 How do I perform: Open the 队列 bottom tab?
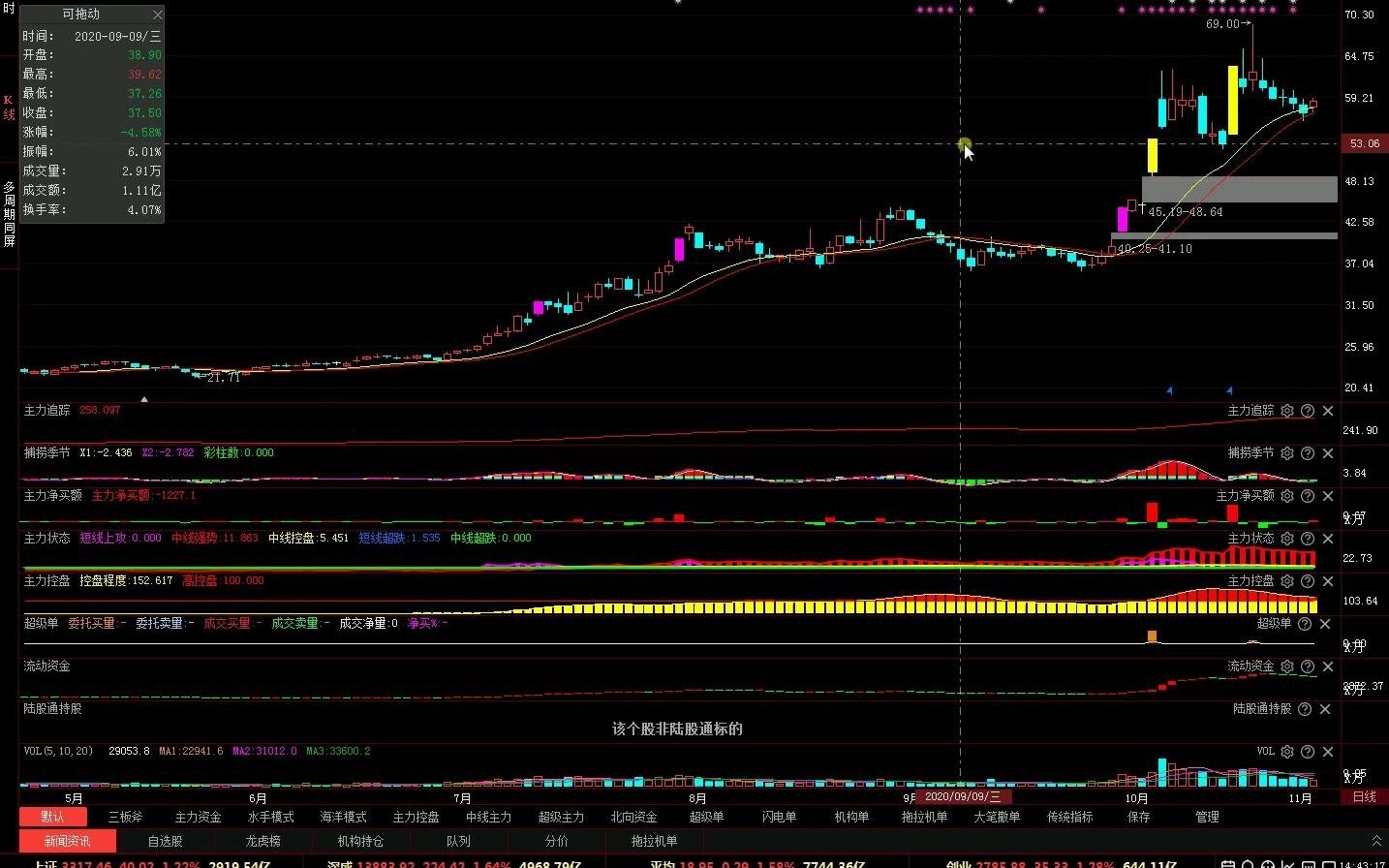pyautogui.click(x=458, y=841)
